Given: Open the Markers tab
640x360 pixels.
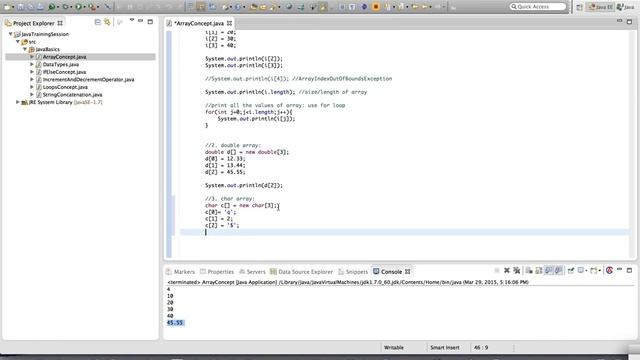Looking at the screenshot, I should [180, 271].
